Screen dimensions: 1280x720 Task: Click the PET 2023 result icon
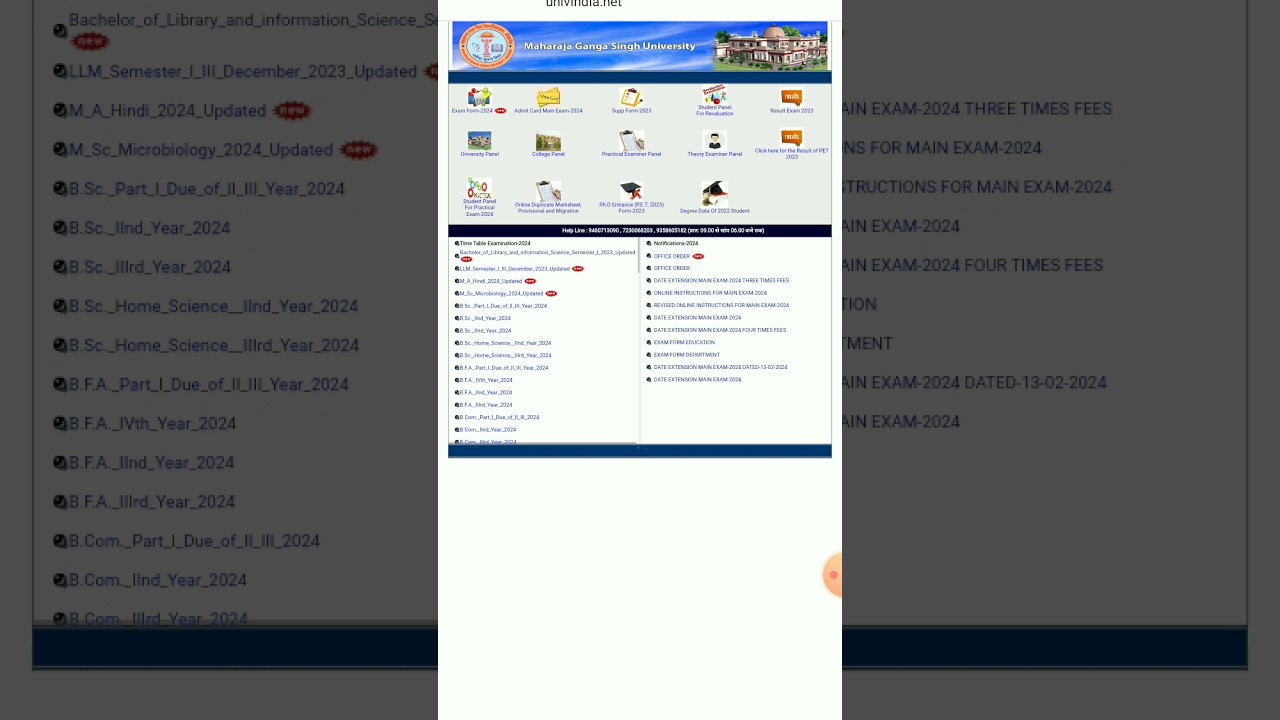[791, 138]
